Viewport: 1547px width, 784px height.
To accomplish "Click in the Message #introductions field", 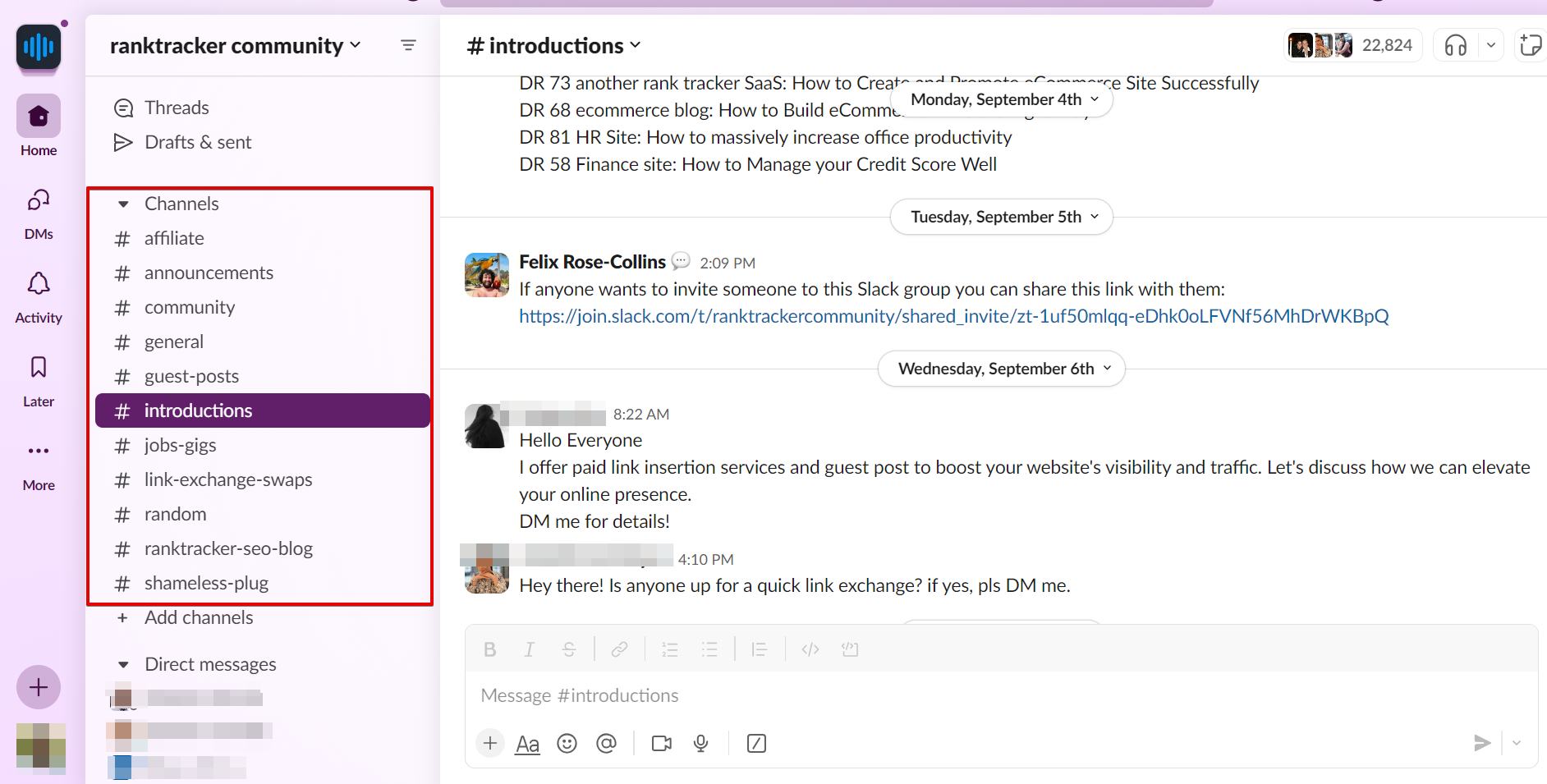I will pos(1001,695).
